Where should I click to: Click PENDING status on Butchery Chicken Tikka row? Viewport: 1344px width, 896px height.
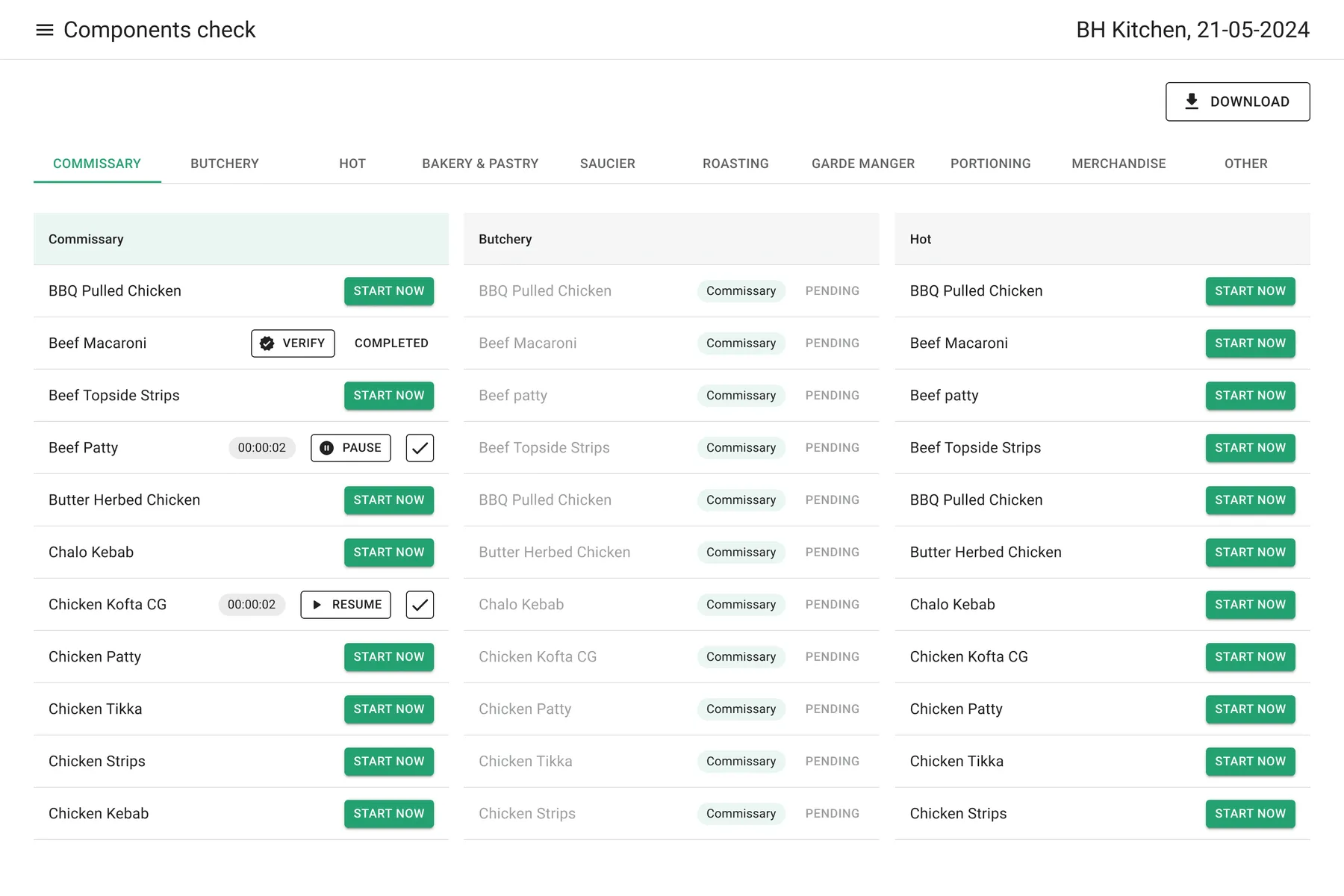click(x=832, y=762)
